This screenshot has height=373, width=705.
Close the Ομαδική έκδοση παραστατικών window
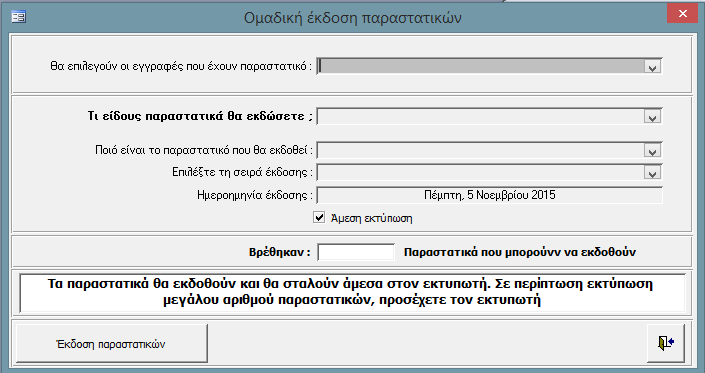(x=683, y=14)
